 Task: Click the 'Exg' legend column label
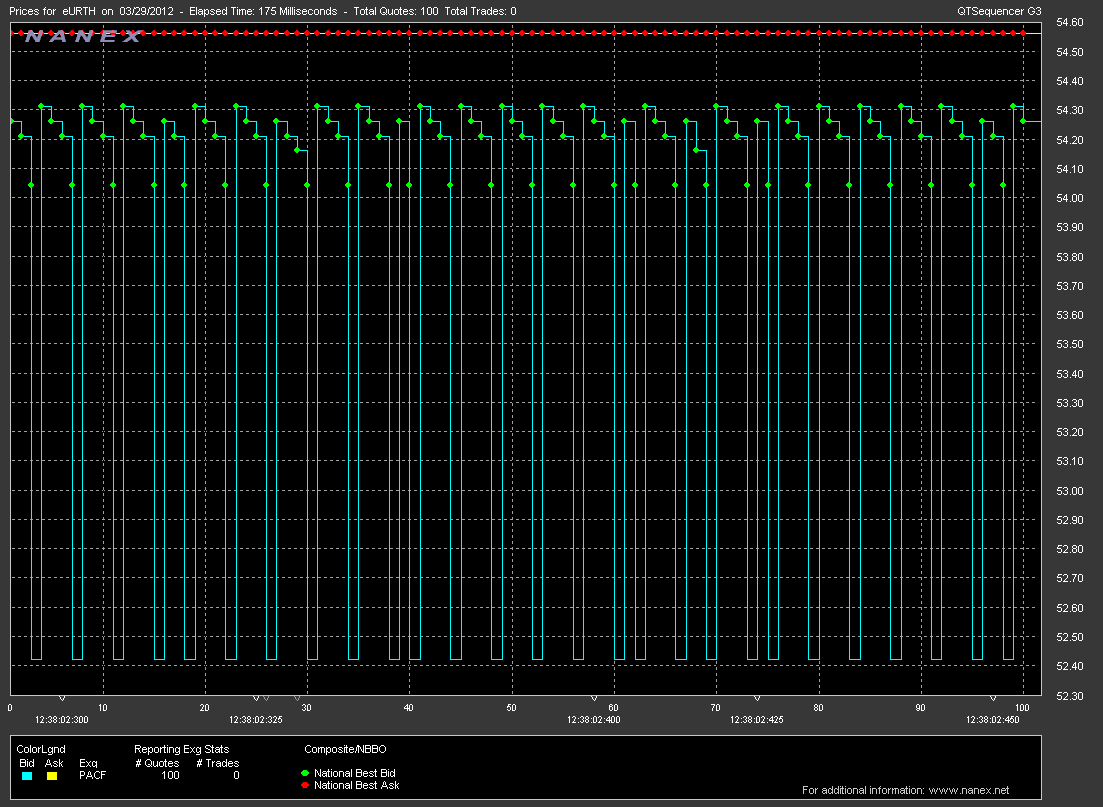[x=88, y=763]
